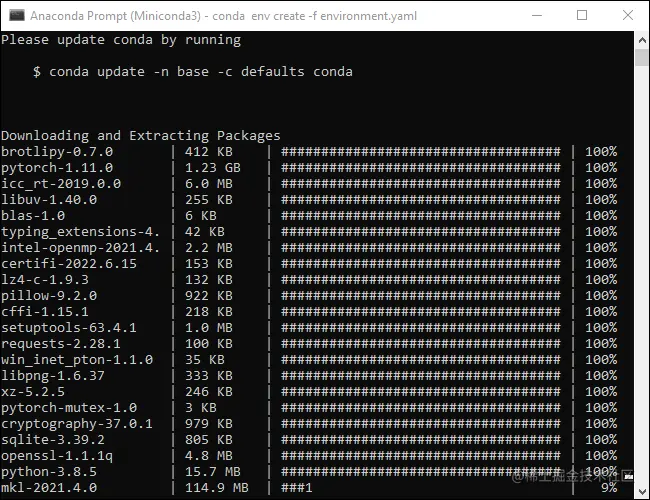Click the 'Please update conda by running' line
Viewport: 650px width, 500px height.
pos(121,40)
